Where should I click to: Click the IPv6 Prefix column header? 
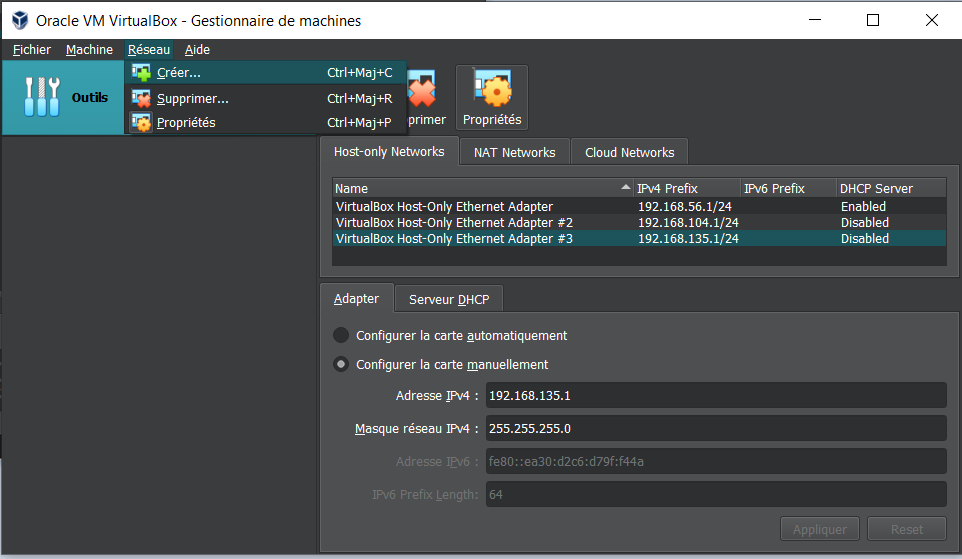pyautogui.click(x=788, y=188)
